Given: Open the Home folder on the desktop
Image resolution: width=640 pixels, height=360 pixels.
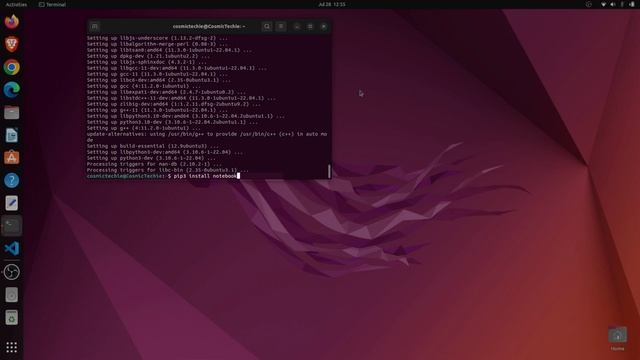Looking at the screenshot, I should coord(617,338).
